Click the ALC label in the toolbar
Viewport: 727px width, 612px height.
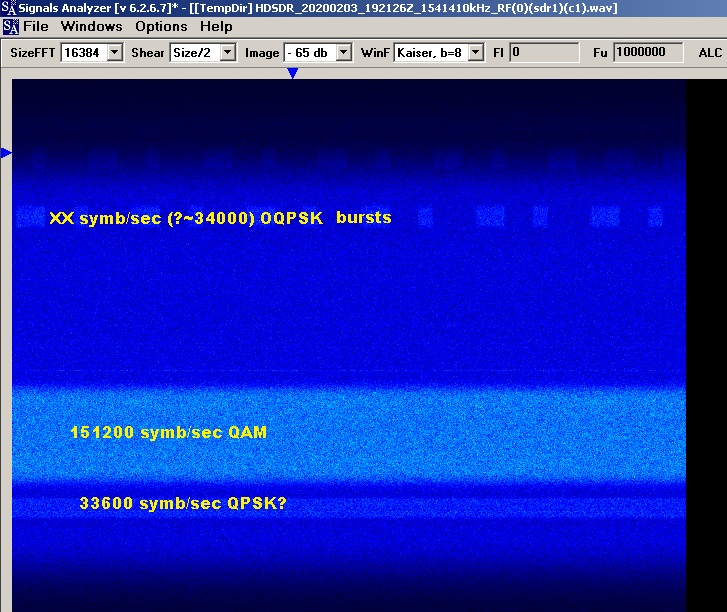pos(710,53)
